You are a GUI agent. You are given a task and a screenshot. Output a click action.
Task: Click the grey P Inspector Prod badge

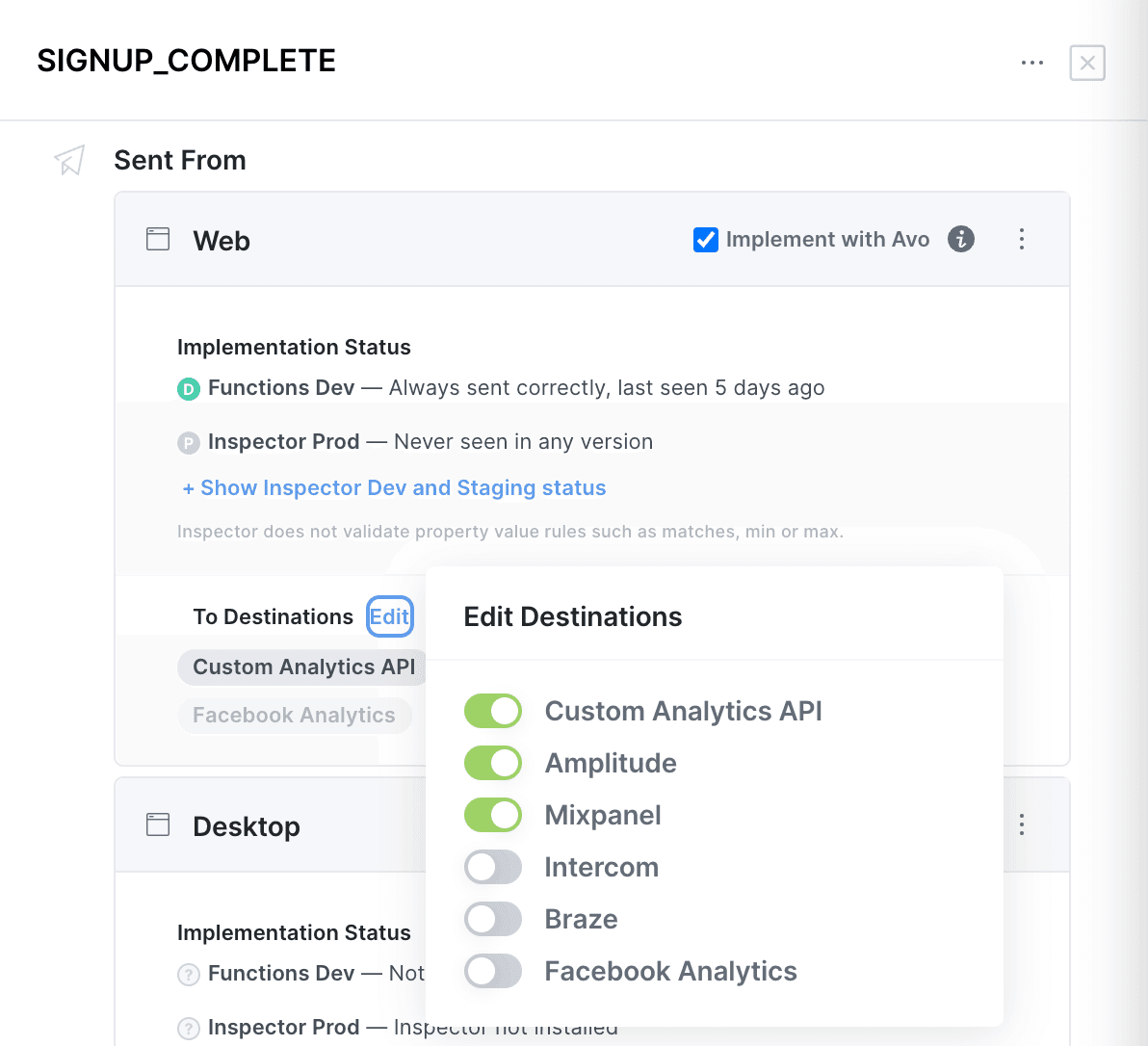pyautogui.click(x=189, y=443)
